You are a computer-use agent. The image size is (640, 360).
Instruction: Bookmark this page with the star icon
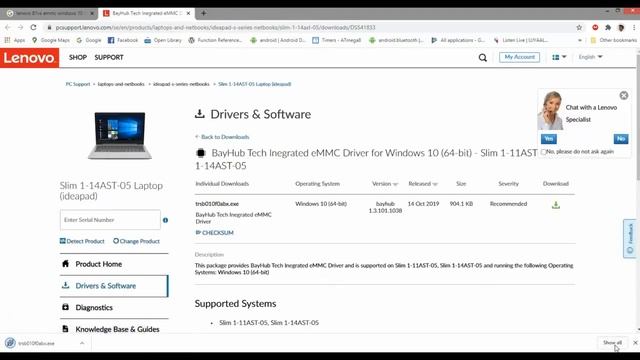(579, 27)
